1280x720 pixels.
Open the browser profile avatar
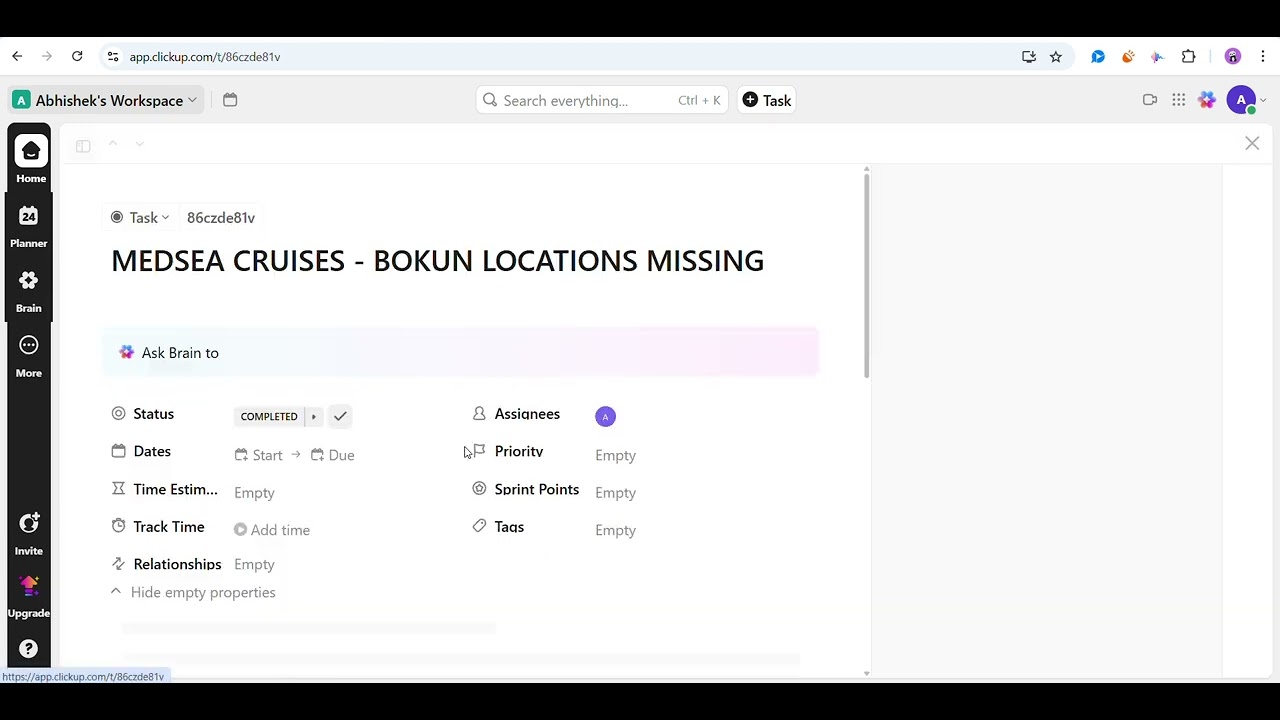tap(1232, 57)
